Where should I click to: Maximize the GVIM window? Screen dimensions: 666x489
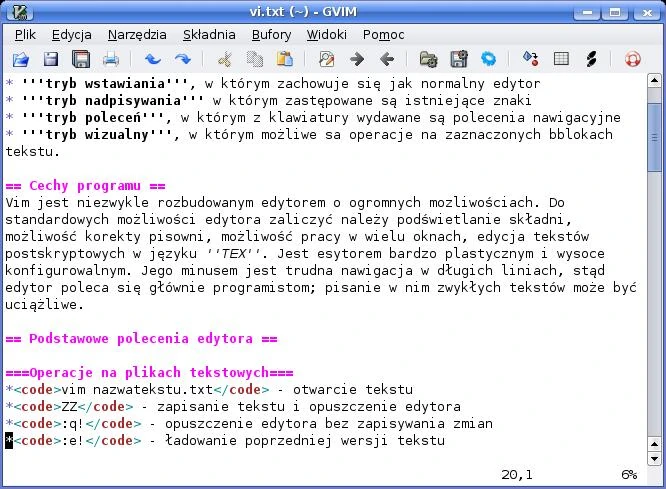pos(615,13)
